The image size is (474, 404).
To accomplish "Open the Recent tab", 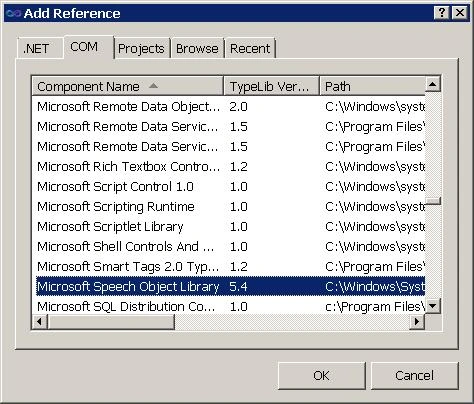I will pyautogui.click(x=250, y=49).
